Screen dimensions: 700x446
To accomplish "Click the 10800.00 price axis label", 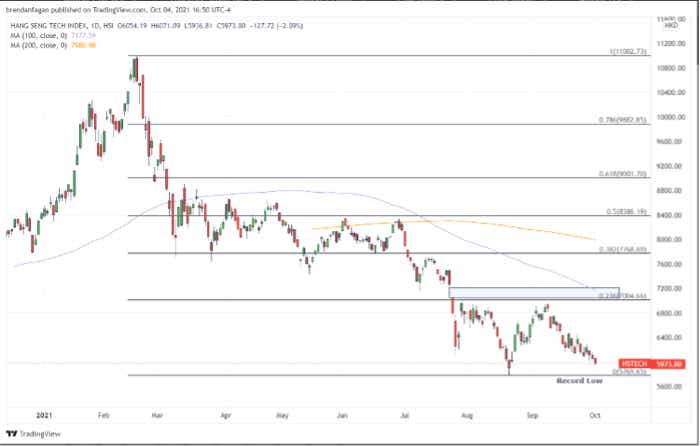I will 671,68.
